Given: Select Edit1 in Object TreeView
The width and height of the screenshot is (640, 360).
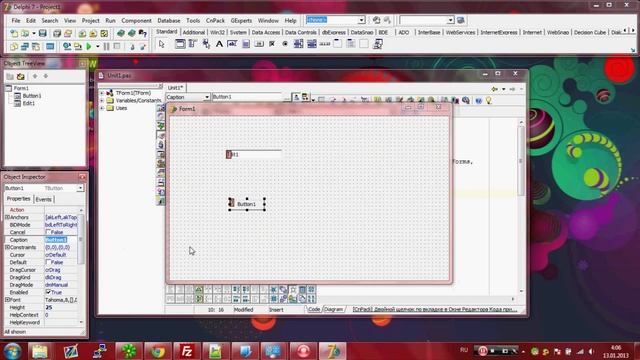Looking at the screenshot, I should pos(29,103).
